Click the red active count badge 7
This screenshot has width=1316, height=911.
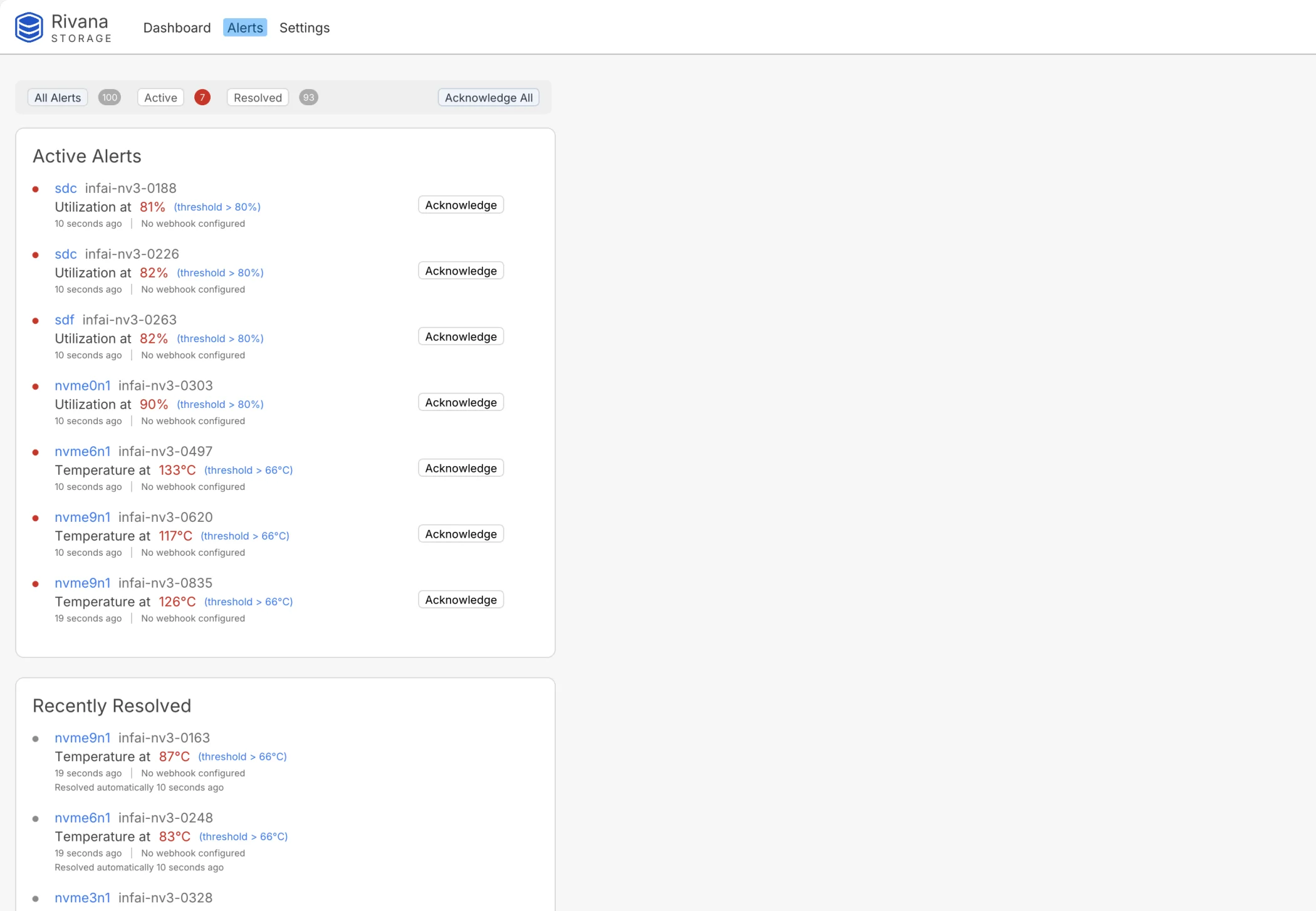coord(202,98)
